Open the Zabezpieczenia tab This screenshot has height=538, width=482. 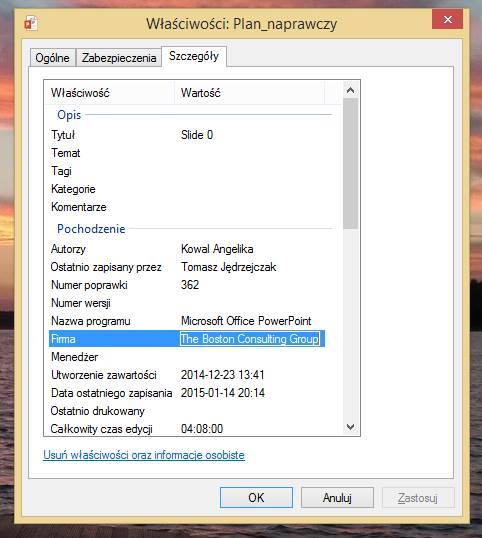click(x=119, y=58)
